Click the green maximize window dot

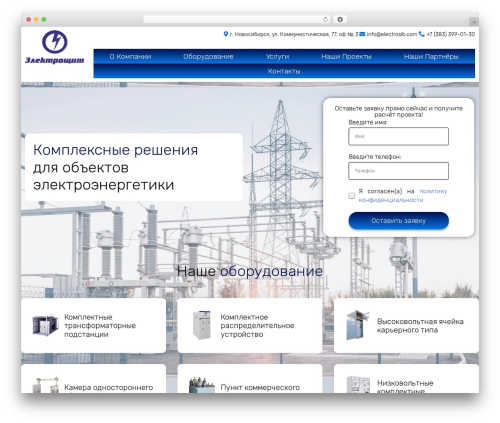[x=44, y=20]
